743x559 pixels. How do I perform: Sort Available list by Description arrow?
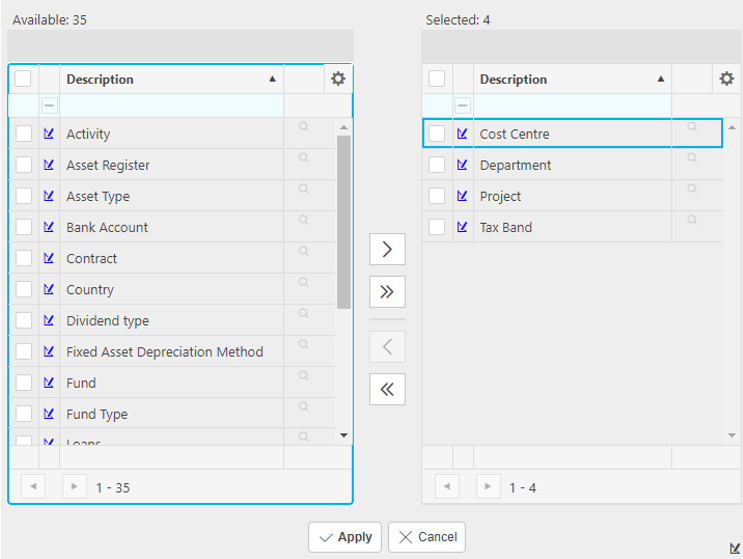[x=272, y=79]
